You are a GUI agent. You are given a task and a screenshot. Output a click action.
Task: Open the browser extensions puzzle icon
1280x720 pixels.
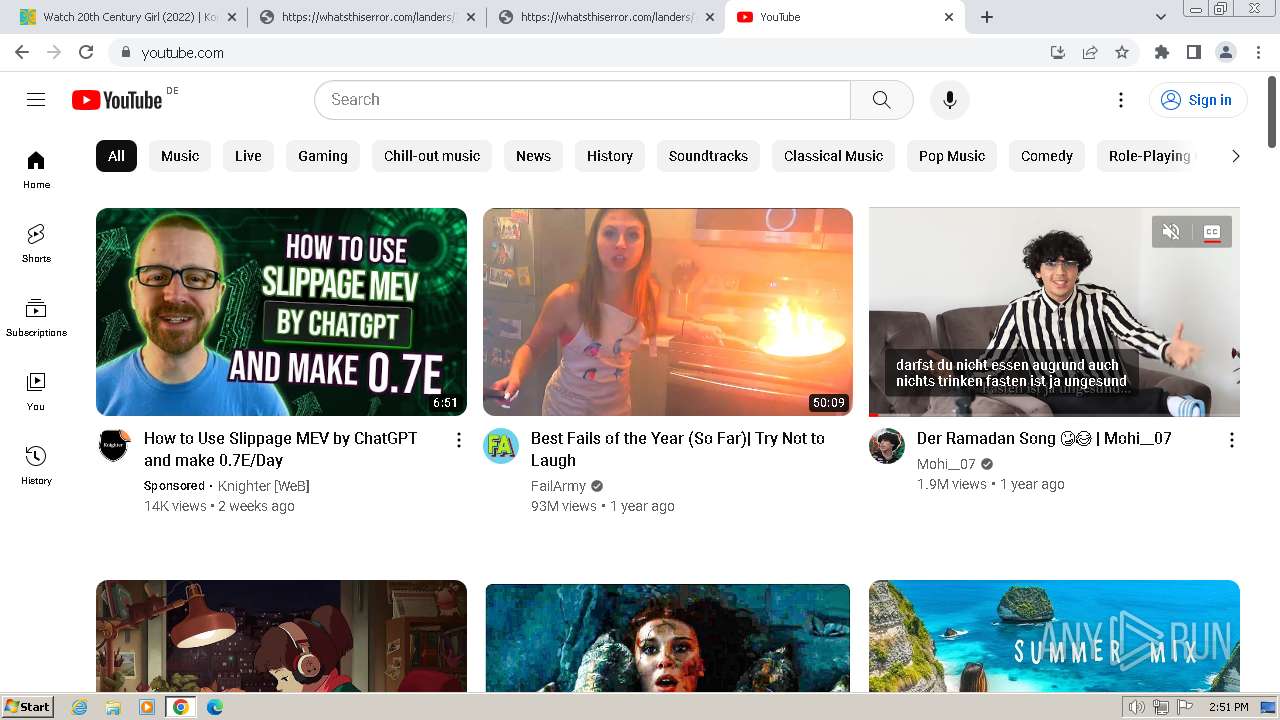pos(1162,52)
